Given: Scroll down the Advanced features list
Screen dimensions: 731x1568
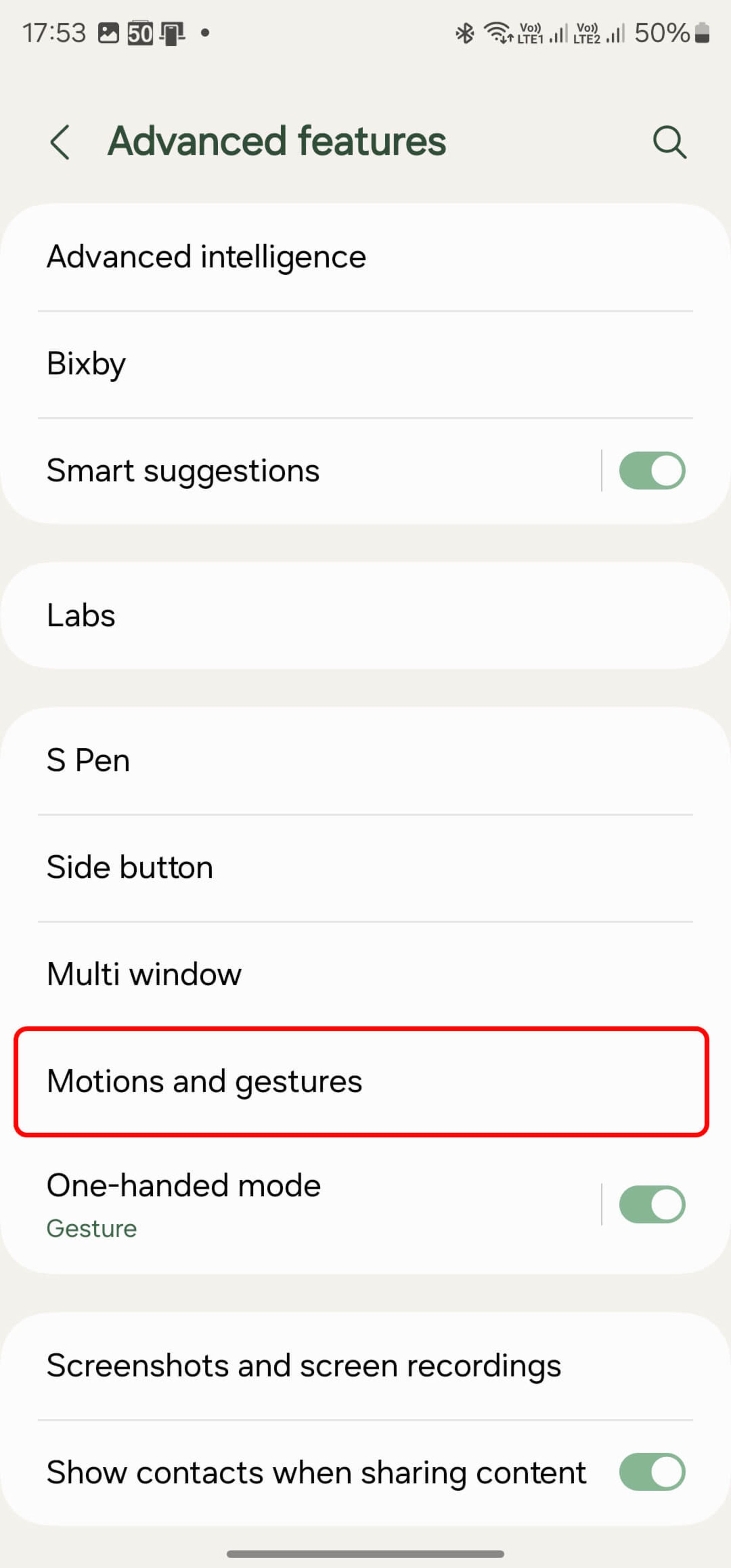Looking at the screenshot, I should [x=365, y=1080].
